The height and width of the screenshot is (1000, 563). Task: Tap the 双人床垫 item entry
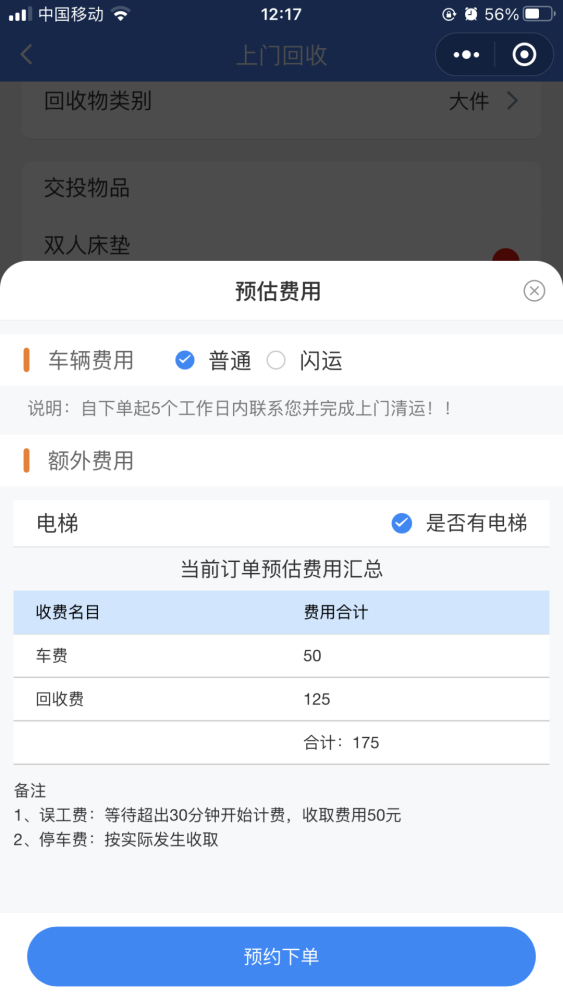tap(87, 245)
